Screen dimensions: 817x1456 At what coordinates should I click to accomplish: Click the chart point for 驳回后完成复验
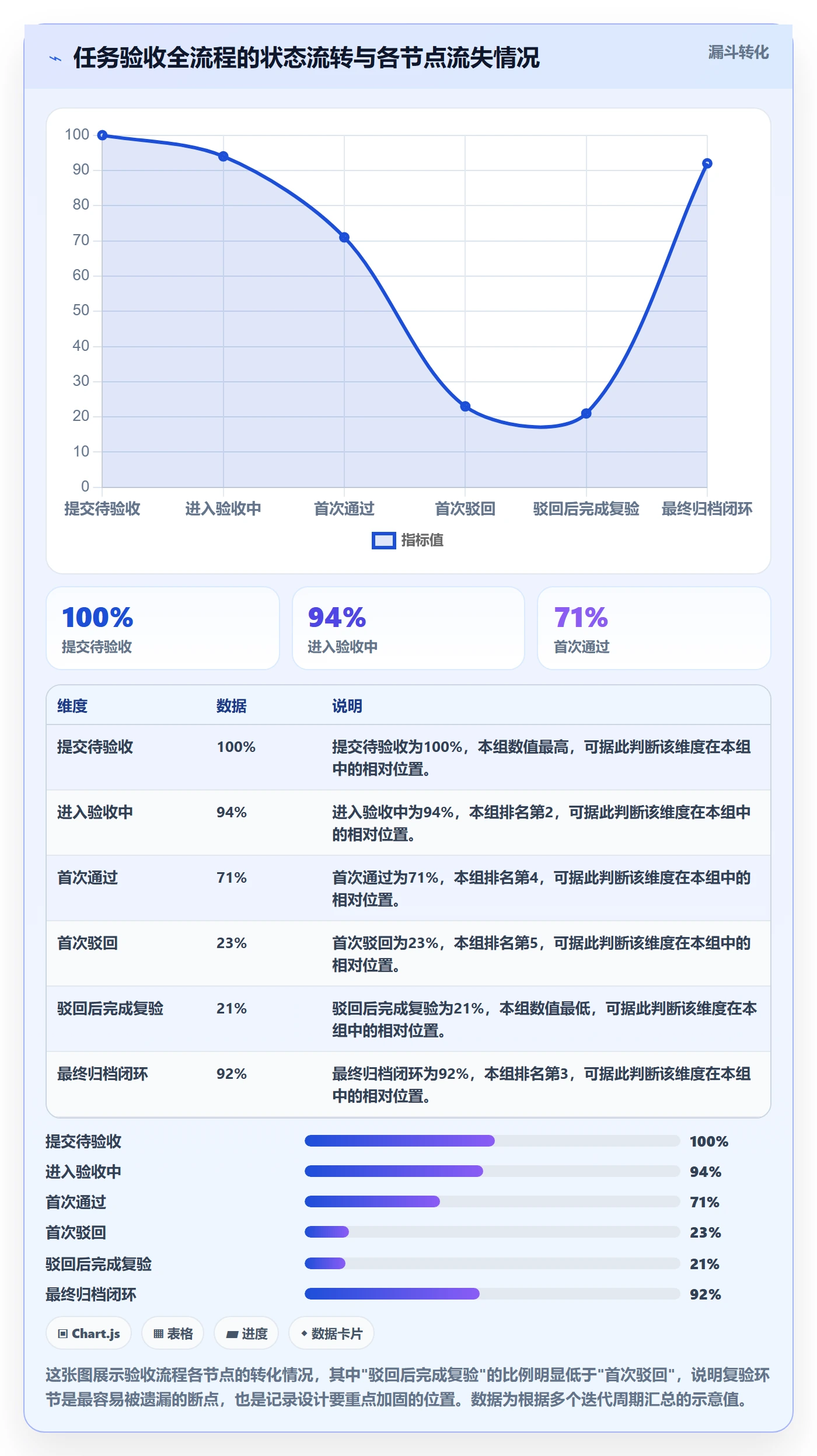coord(586,413)
